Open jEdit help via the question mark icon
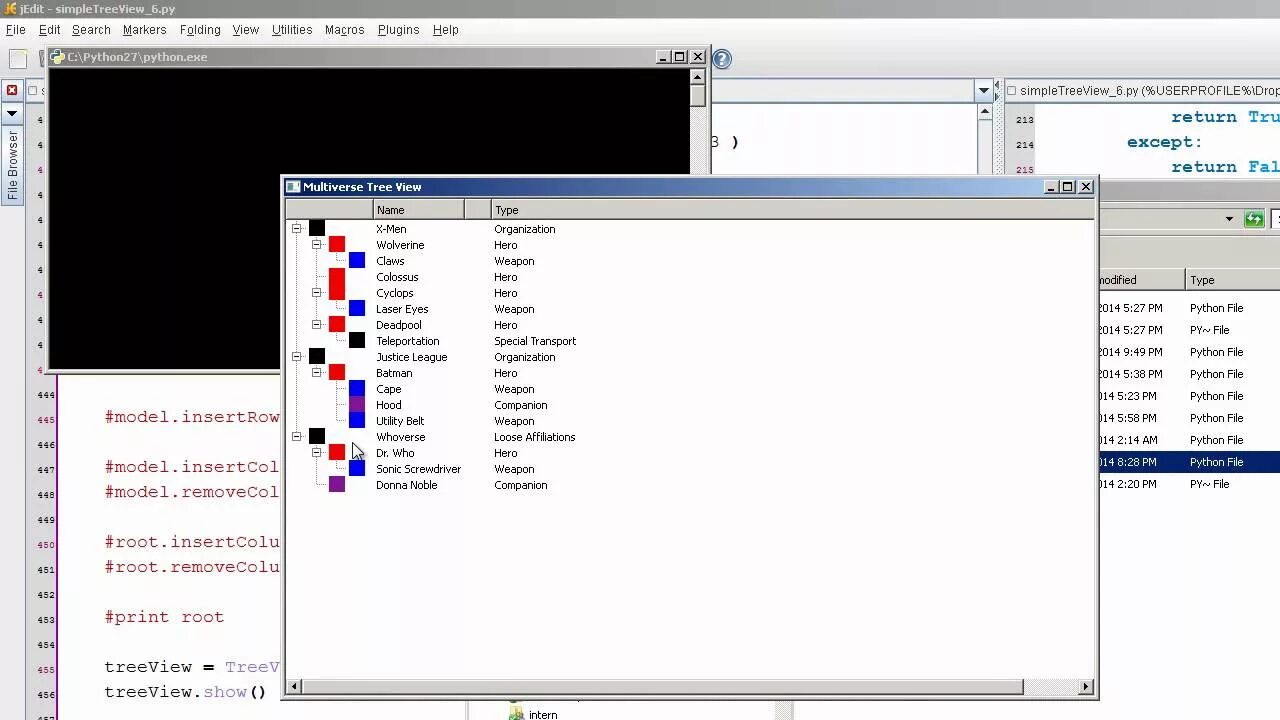Screen dimensions: 1280x720 pos(722,59)
